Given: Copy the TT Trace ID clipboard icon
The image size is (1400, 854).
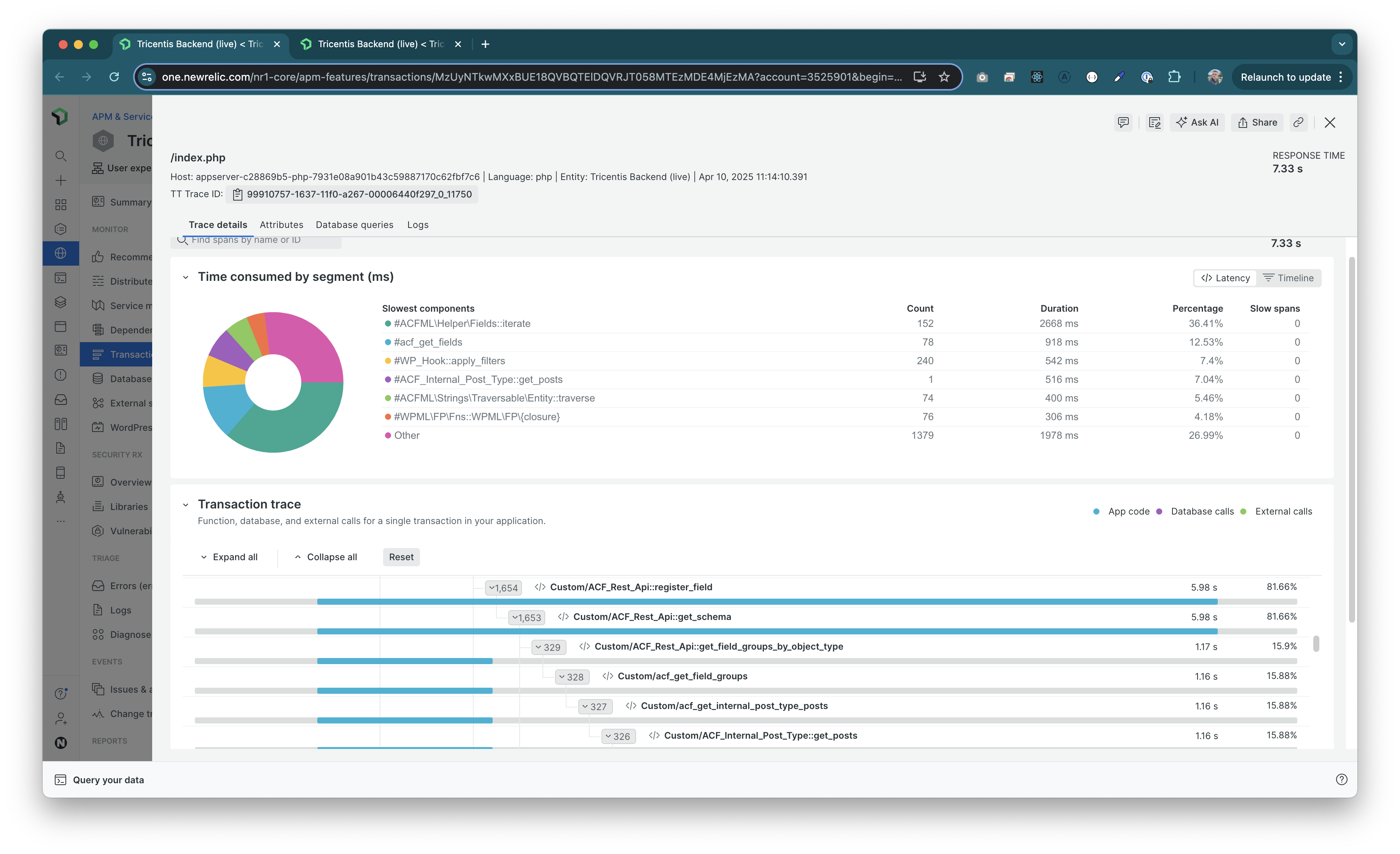Looking at the screenshot, I should coord(237,194).
